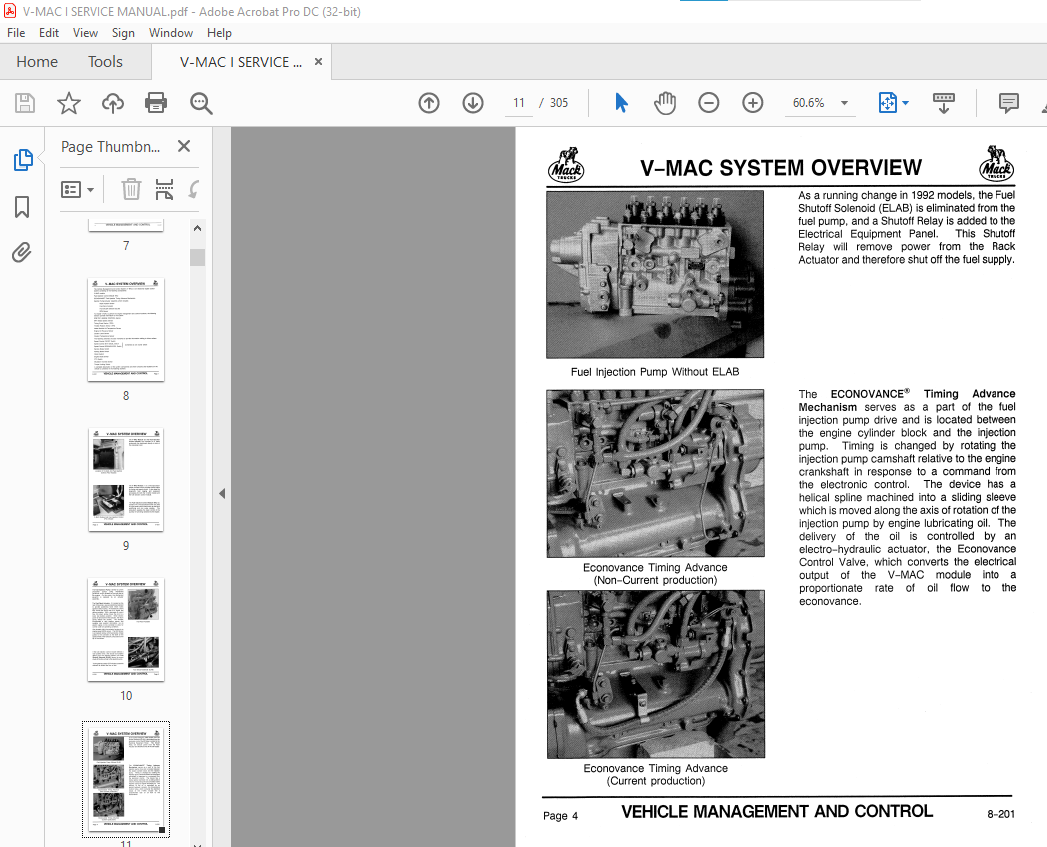Viewport: 1047px width, 847px height.
Task: Click the scrolling mode keyboard icon
Action: 944,103
